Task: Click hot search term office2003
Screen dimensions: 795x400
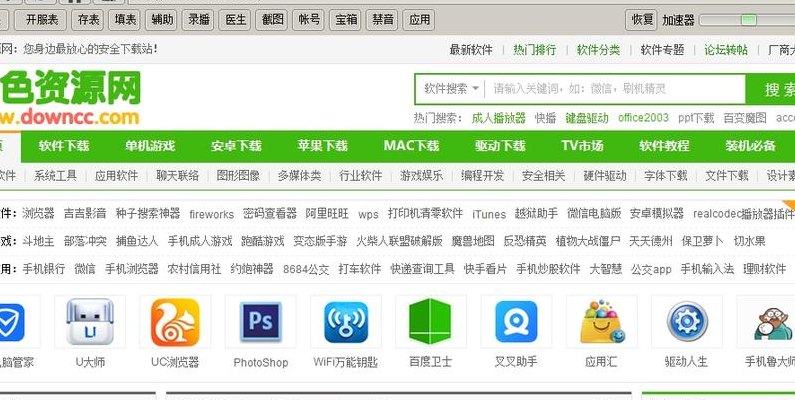Action: click(643, 118)
